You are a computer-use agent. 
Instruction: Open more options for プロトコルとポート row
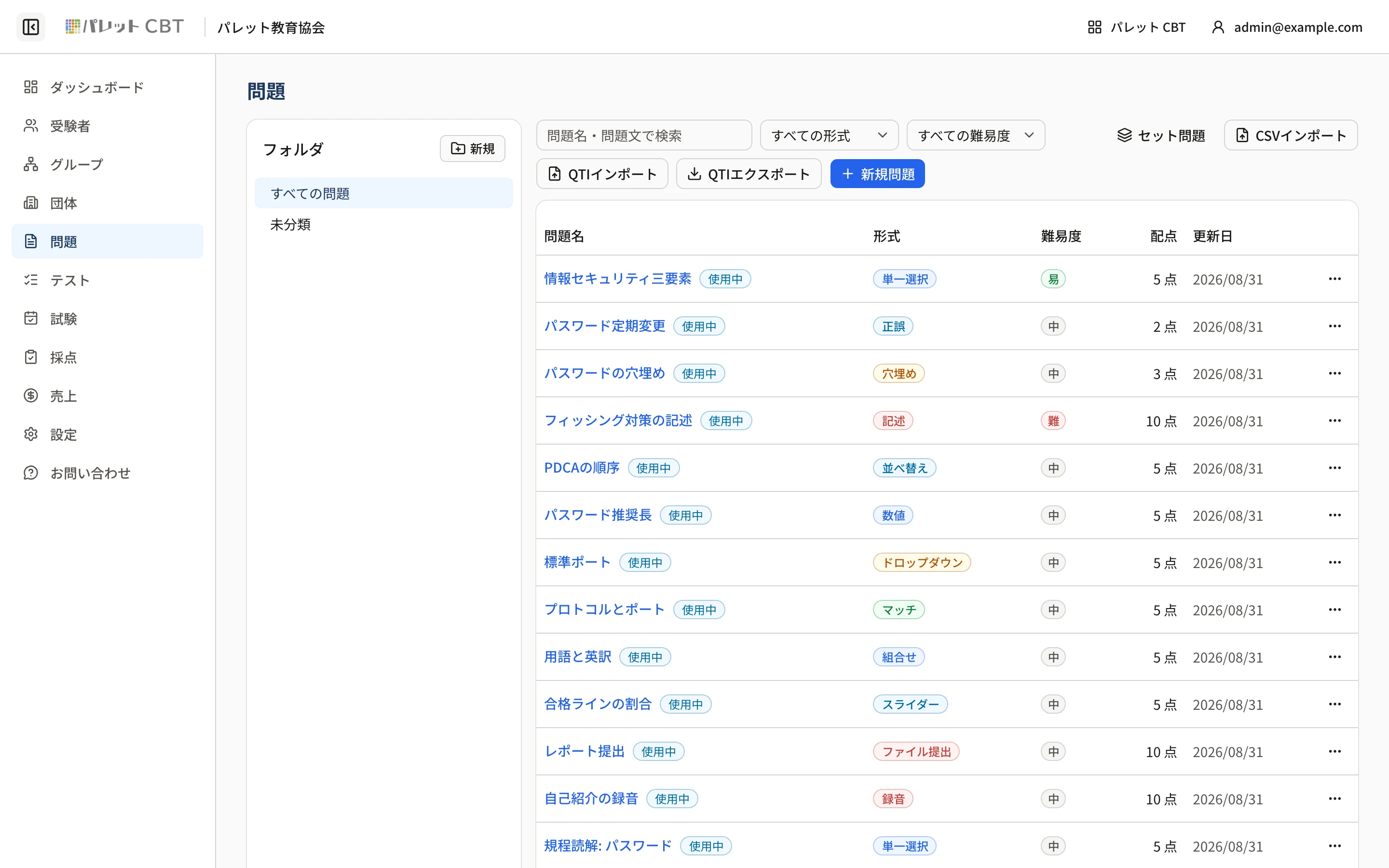tap(1335, 610)
